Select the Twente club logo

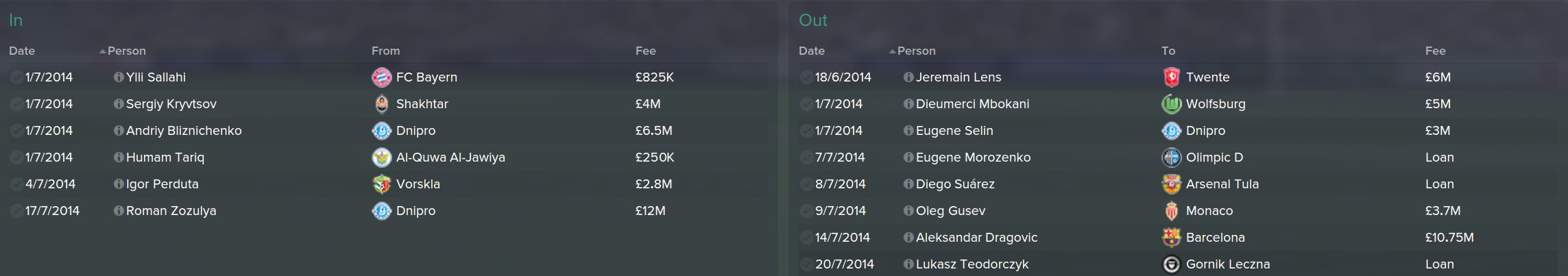pyautogui.click(x=1171, y=77)
